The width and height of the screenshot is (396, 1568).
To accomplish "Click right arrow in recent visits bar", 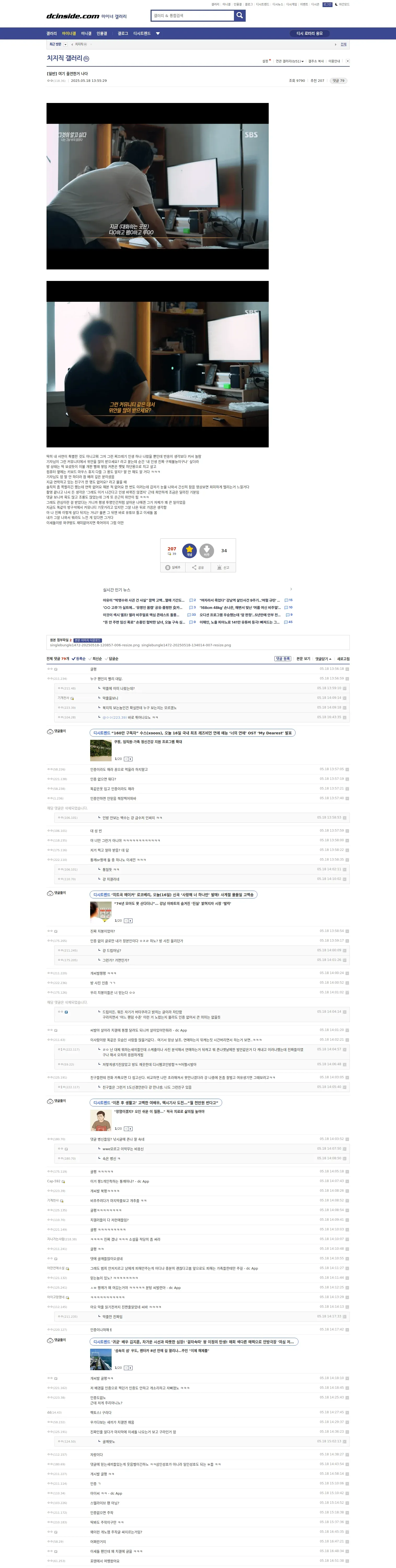I will pyautogui.click(x=336, y=44).
